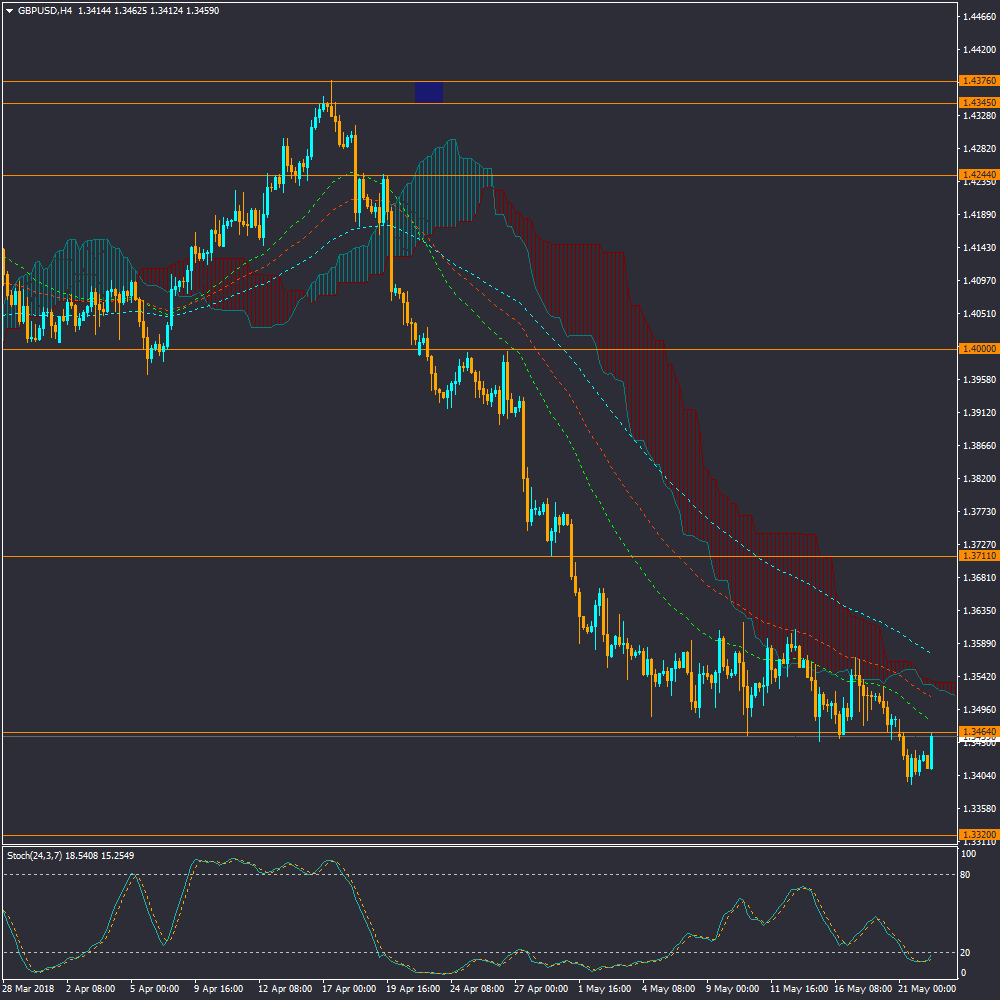The height and width of the screenshot is (1000, 1000).
Task: Click the latest cyan candlestick on chart
Action: (x=931, y=752)
